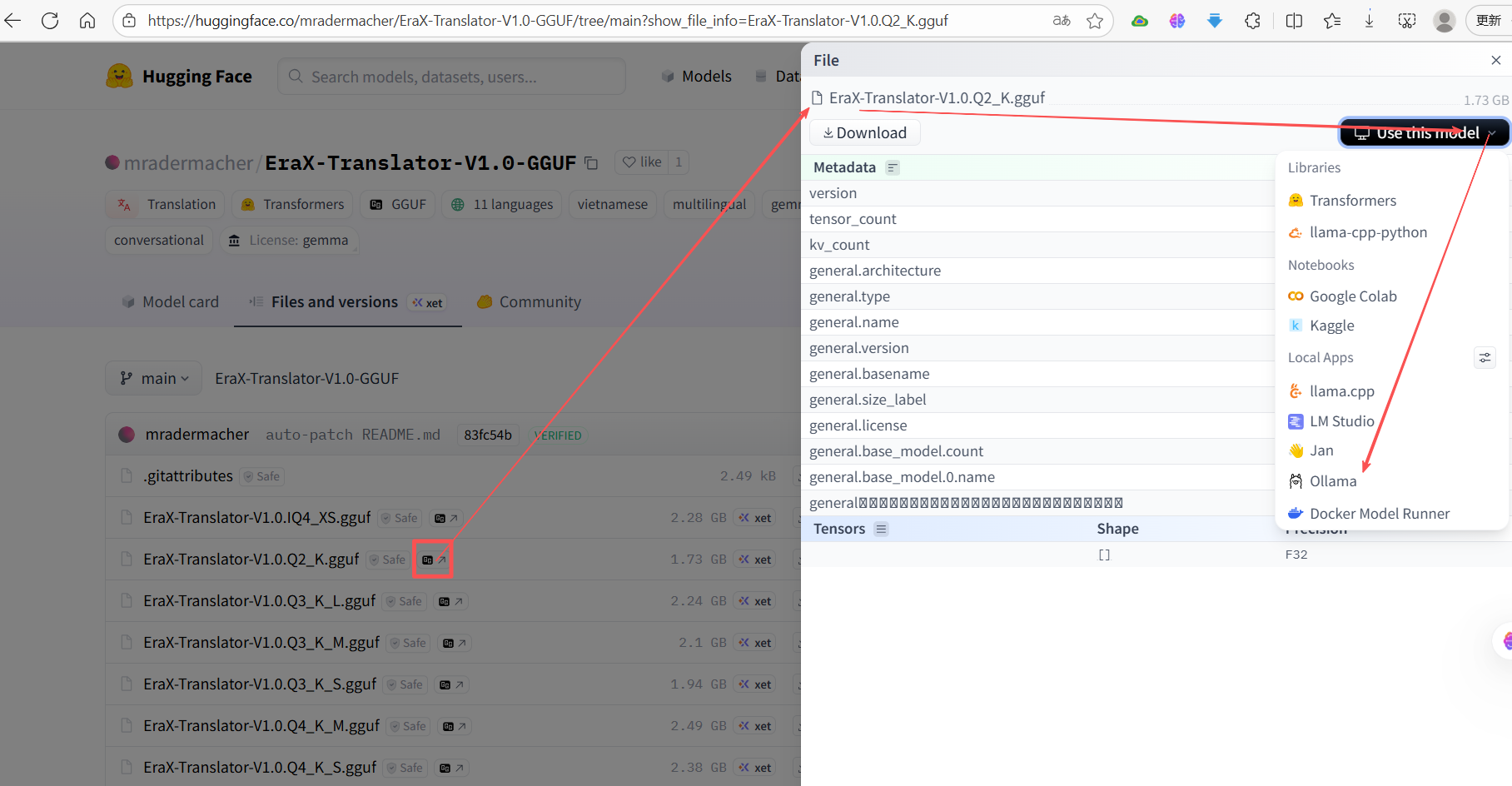The height and width of the screenshot is (786, 1512).
Task: Open browser extensions puzzle icon
Action: tap(1253, 21)
